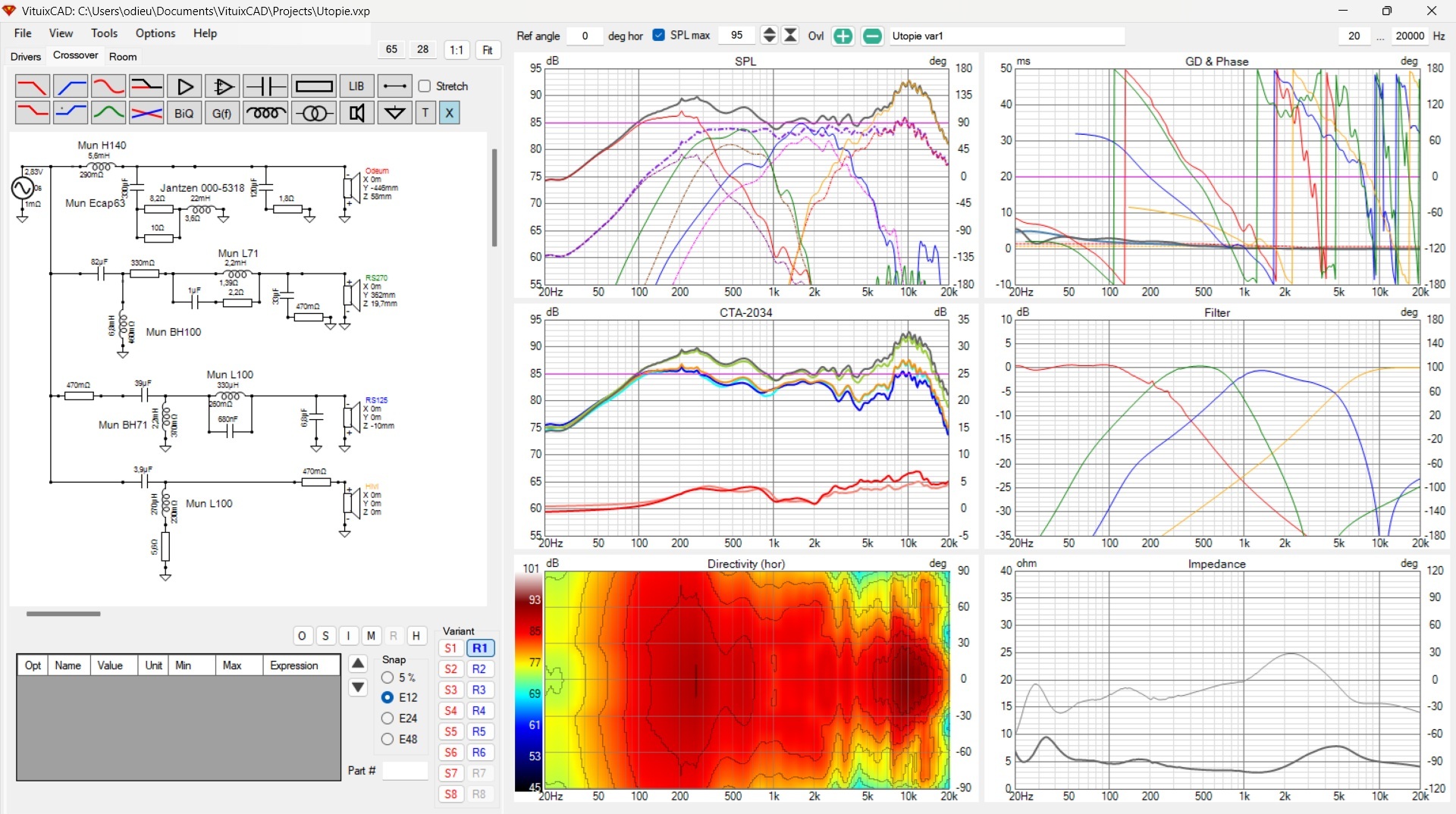Add a resistor rectangle component
This screenshot has height=814, width=1456.
(x=313, y=86)
